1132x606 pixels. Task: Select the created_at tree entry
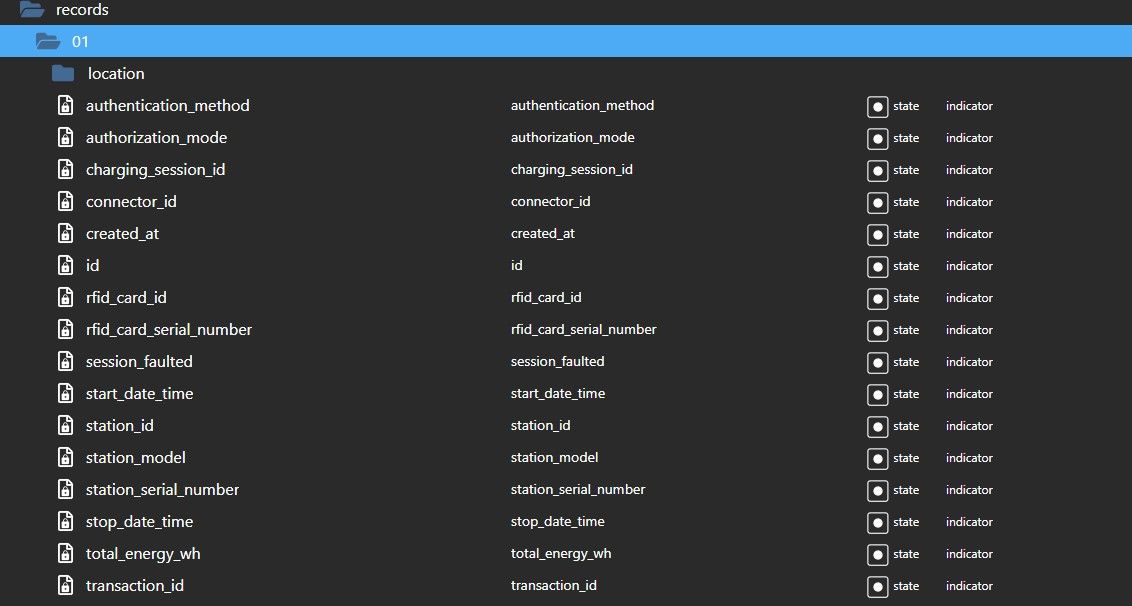tap(122, 234)
